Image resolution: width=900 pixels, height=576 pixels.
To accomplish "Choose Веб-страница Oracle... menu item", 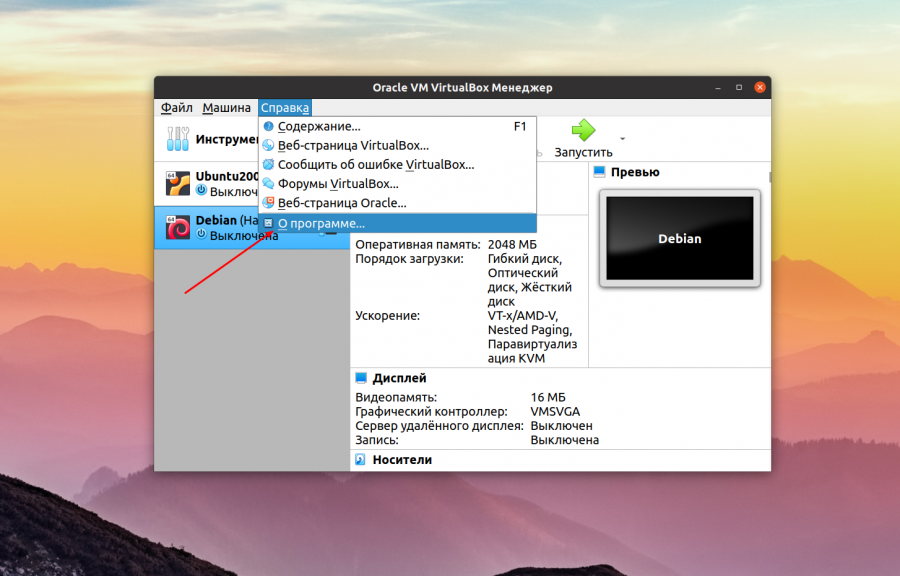I will pos(397,203).
